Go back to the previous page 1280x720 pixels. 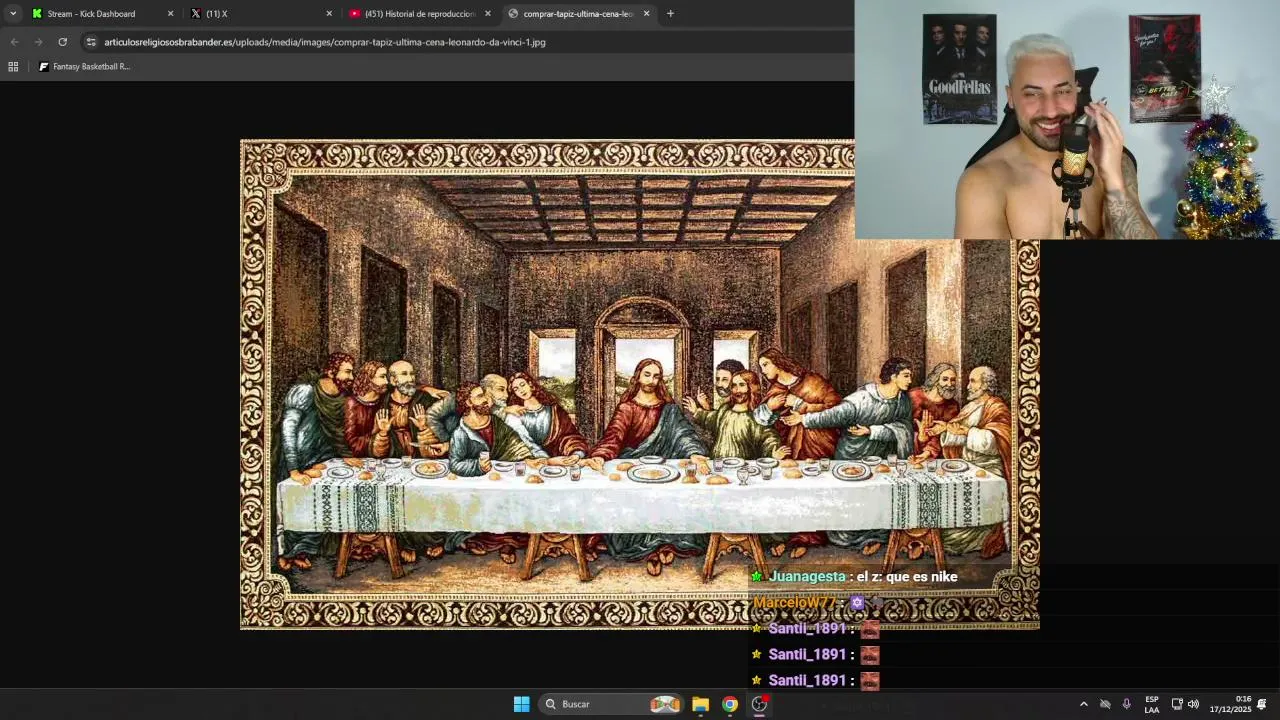coord(14,42)
